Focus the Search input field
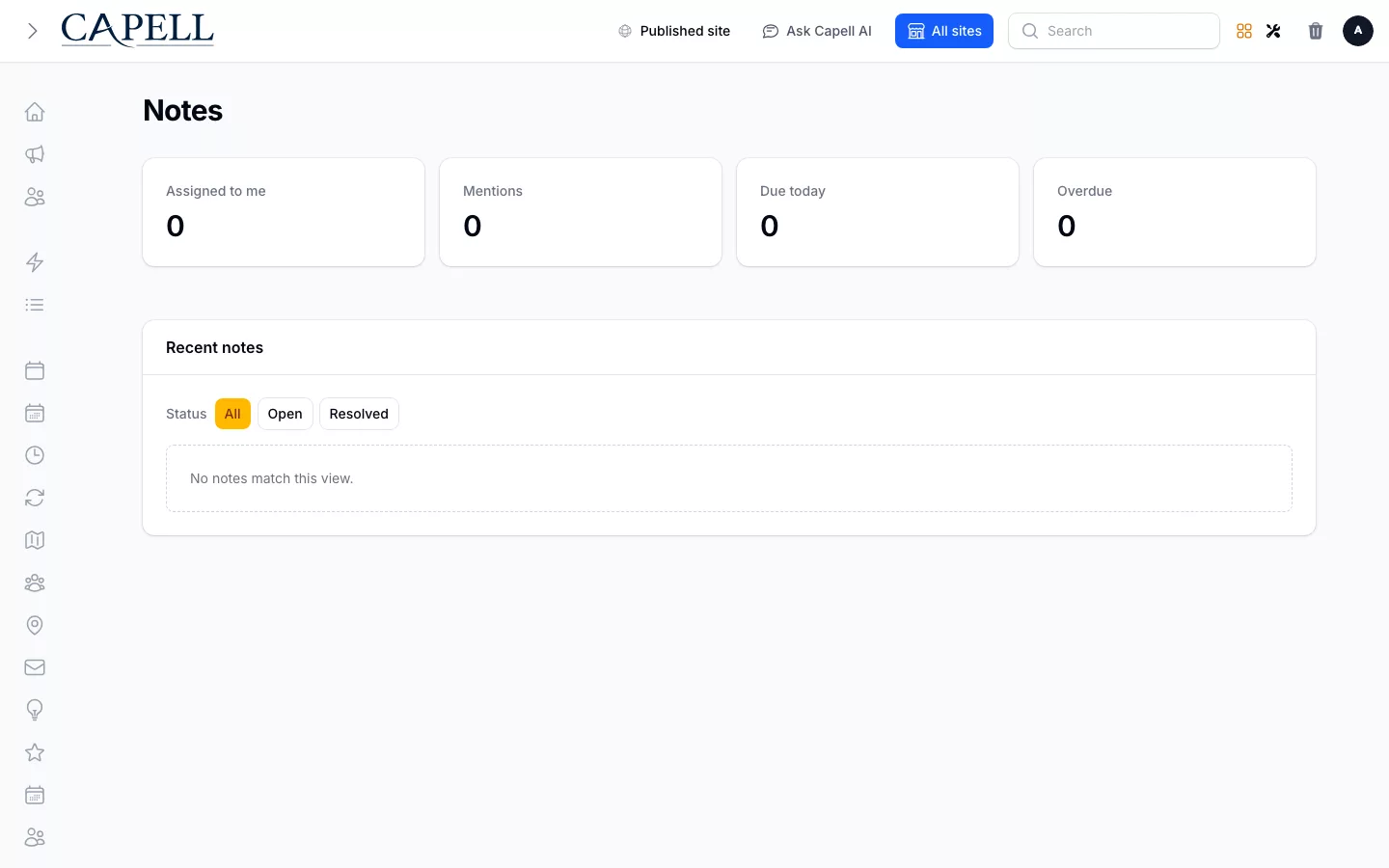 click(1114, 31)
